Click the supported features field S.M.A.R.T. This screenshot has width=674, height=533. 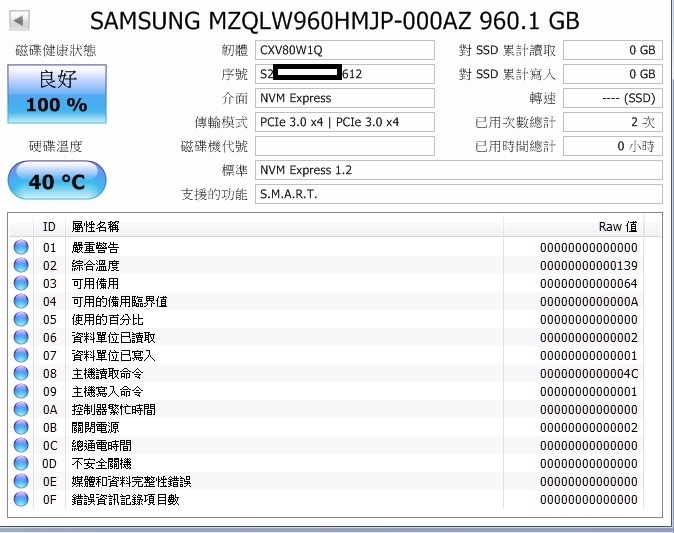[x=459, y=194]
